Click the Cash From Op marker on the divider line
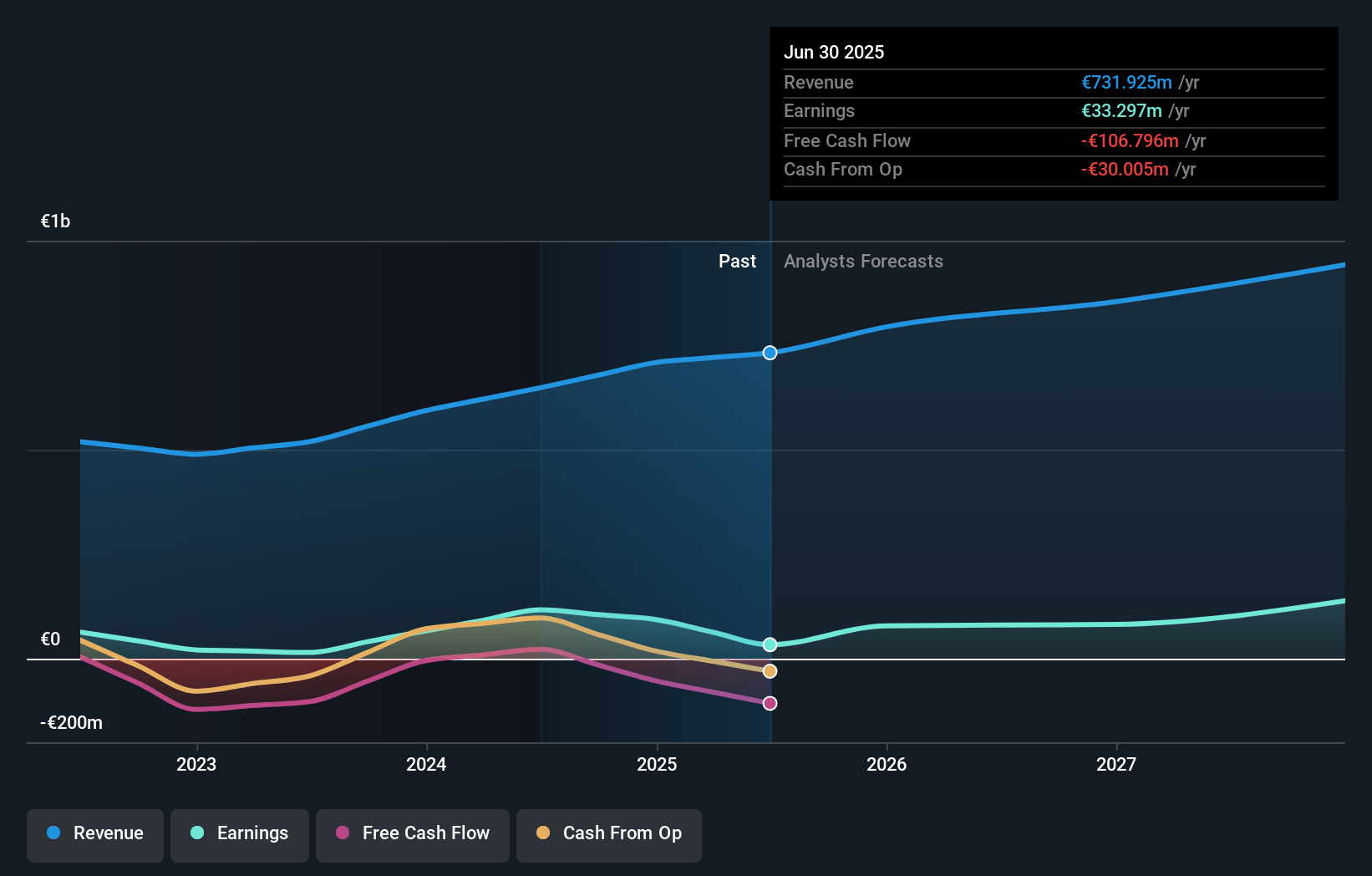Viewport: 1372px width, 876px height. coord(769,670)
